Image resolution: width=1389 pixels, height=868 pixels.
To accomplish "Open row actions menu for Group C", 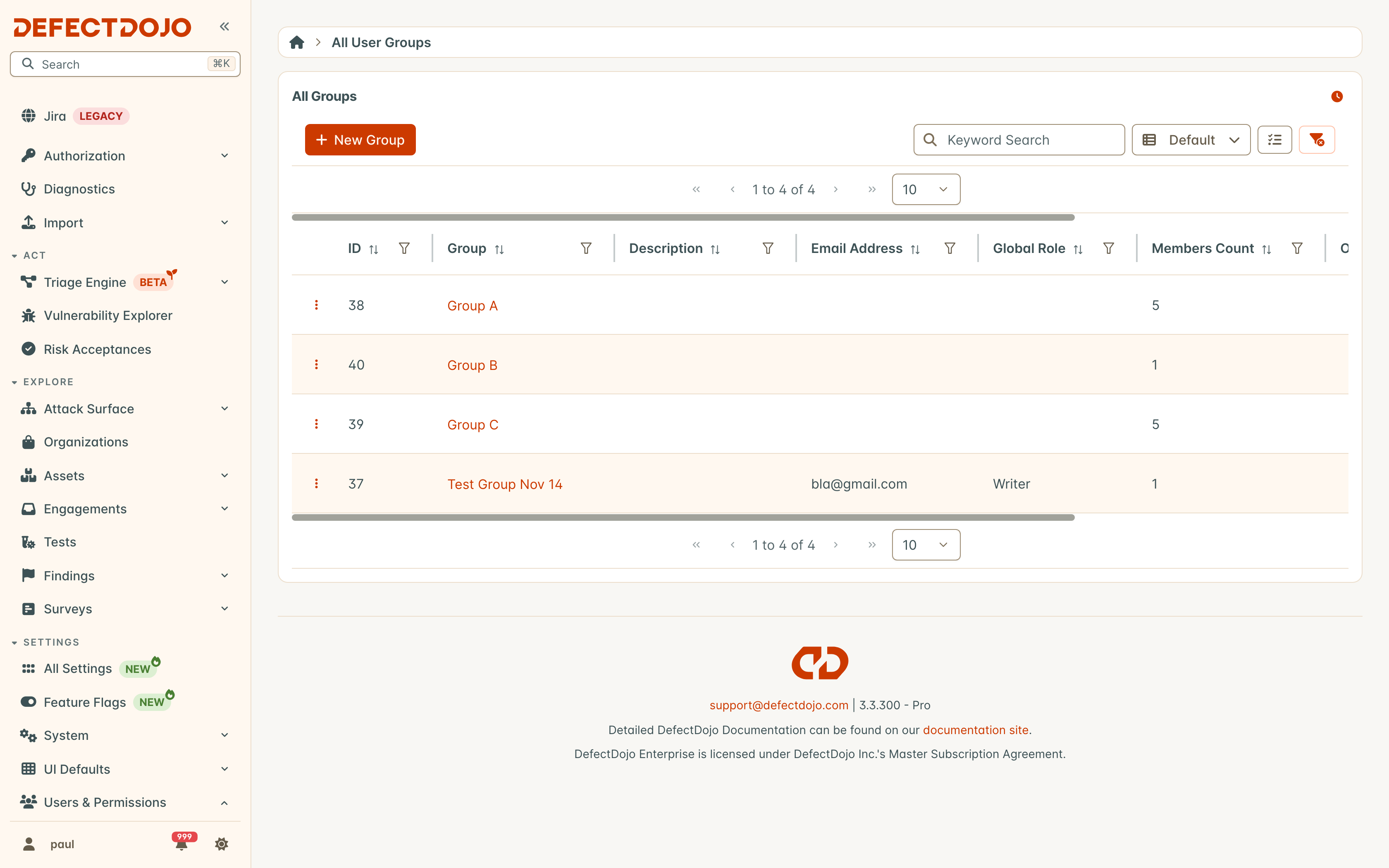I will point(316,424).
